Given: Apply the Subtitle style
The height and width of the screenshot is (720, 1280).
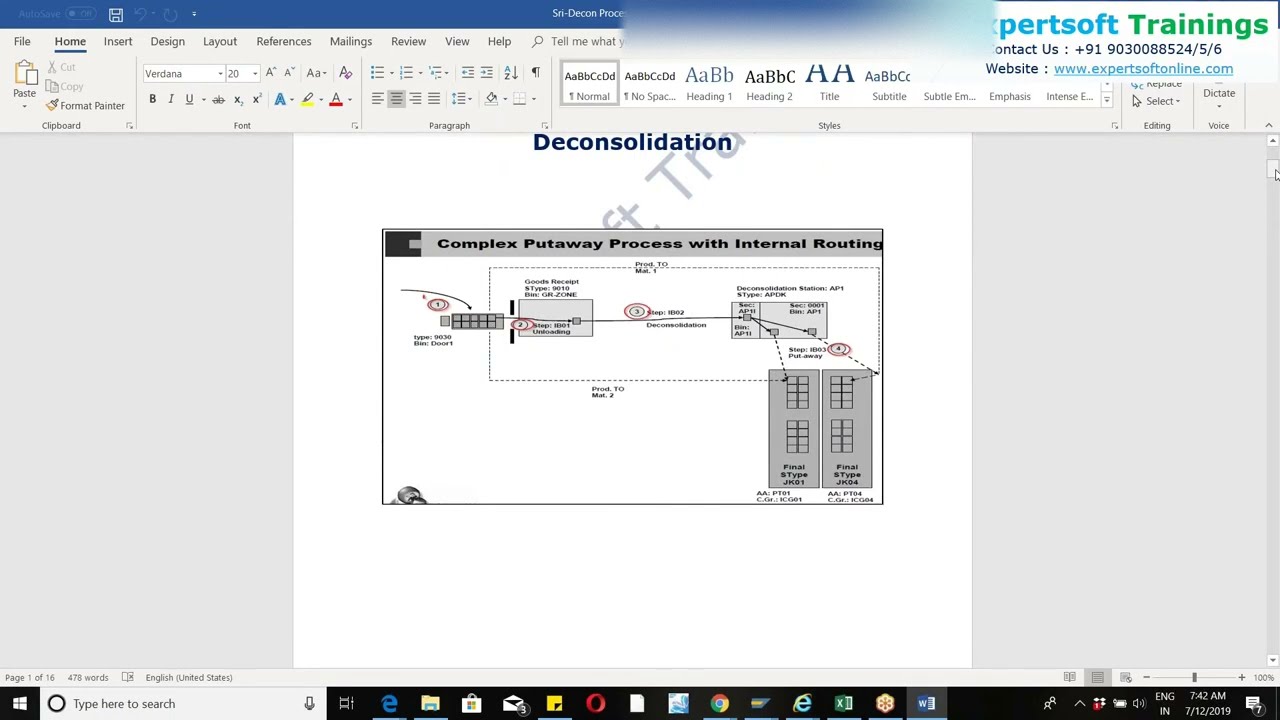Looking at the screenshot, I should (889, 84).
